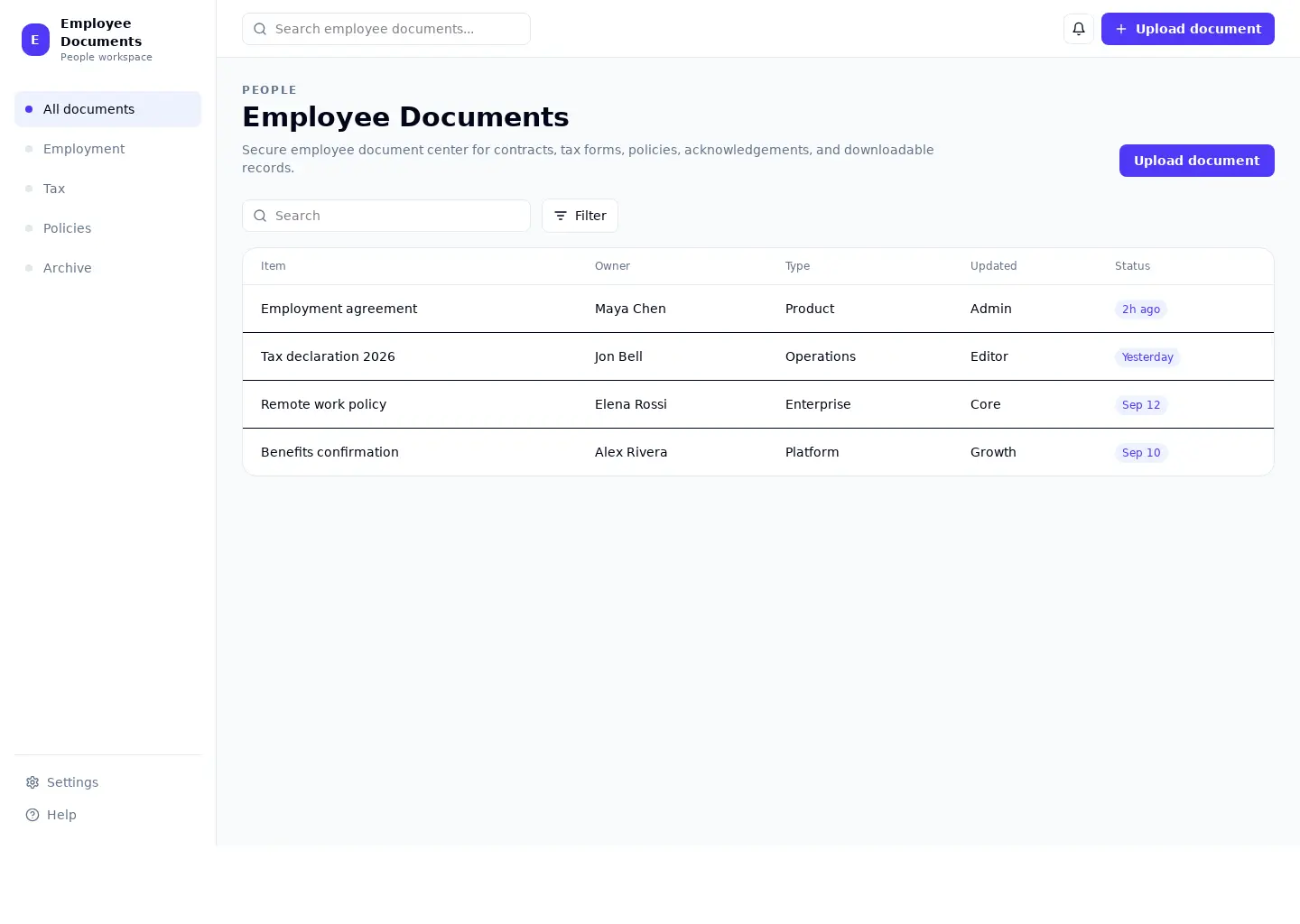The image size is (1300, 924).
Task: Click the Upload document button beside the page description
Action: [x=1197, y=161]
